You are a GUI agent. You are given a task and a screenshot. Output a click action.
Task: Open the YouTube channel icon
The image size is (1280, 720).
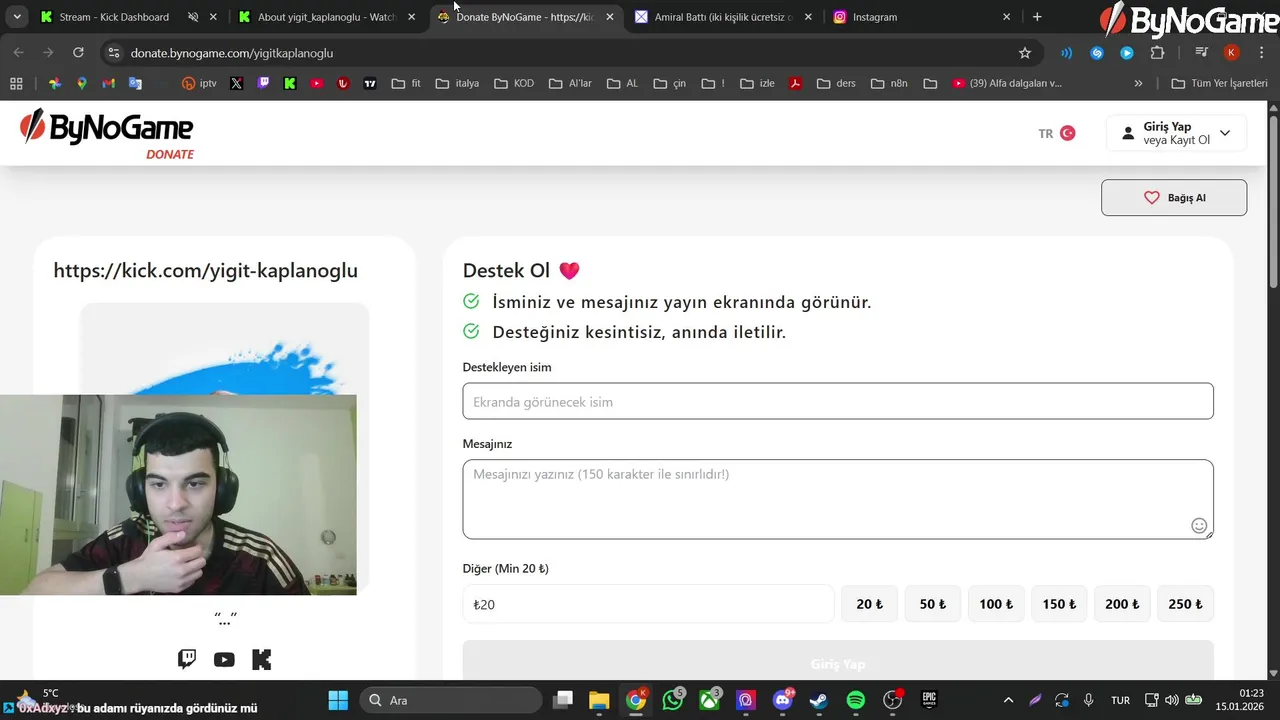pos(224,659)
